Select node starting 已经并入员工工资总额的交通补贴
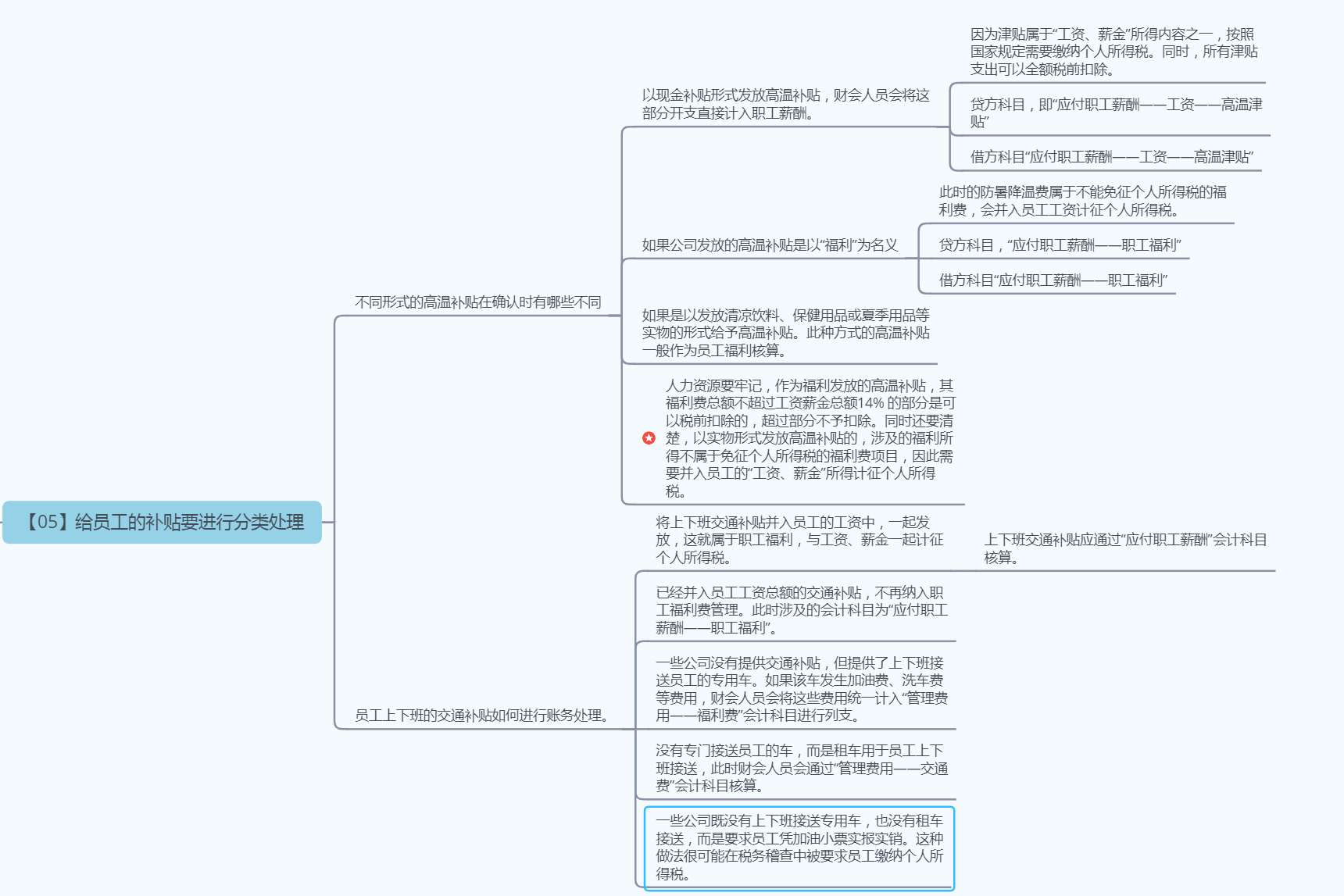The width and height of the screenshot is (1344, 896). (x=802, y=610)
